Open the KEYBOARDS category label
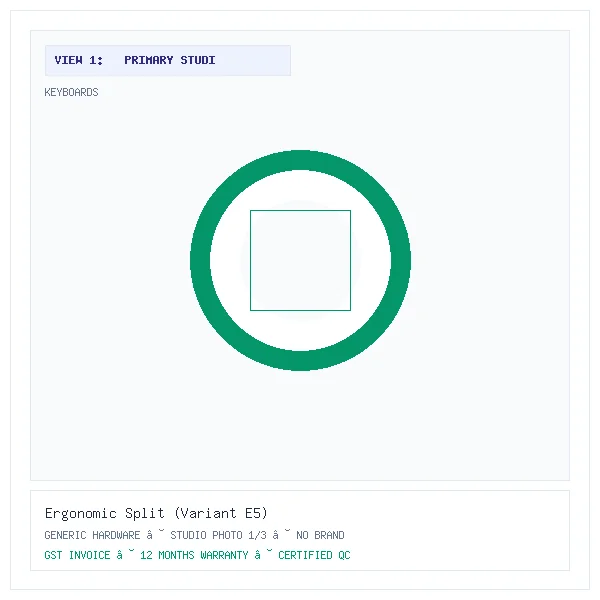The height and width of the screenshot is (600, 600). coord(71,92)
